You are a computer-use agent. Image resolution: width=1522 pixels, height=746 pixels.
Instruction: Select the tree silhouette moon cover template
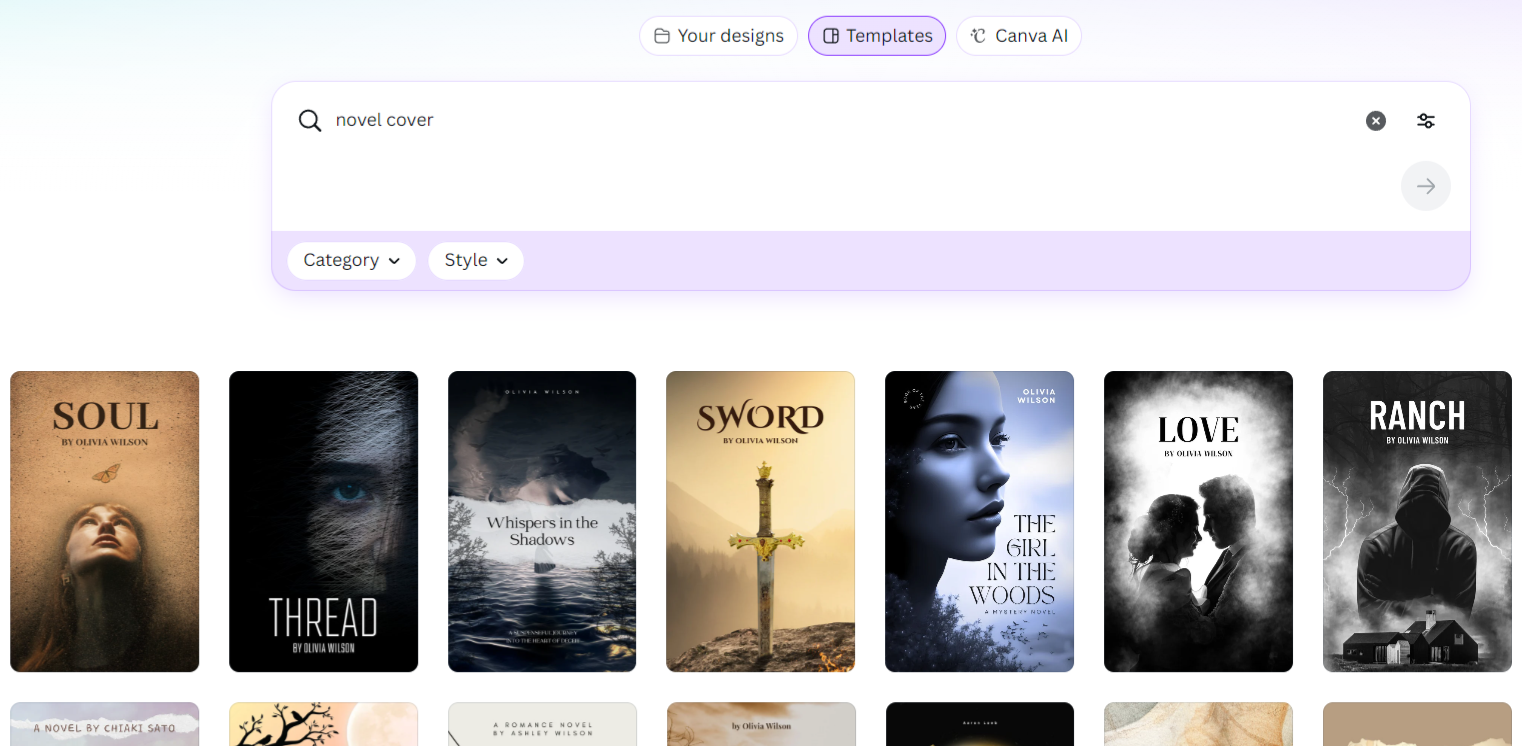pos(323,724)
